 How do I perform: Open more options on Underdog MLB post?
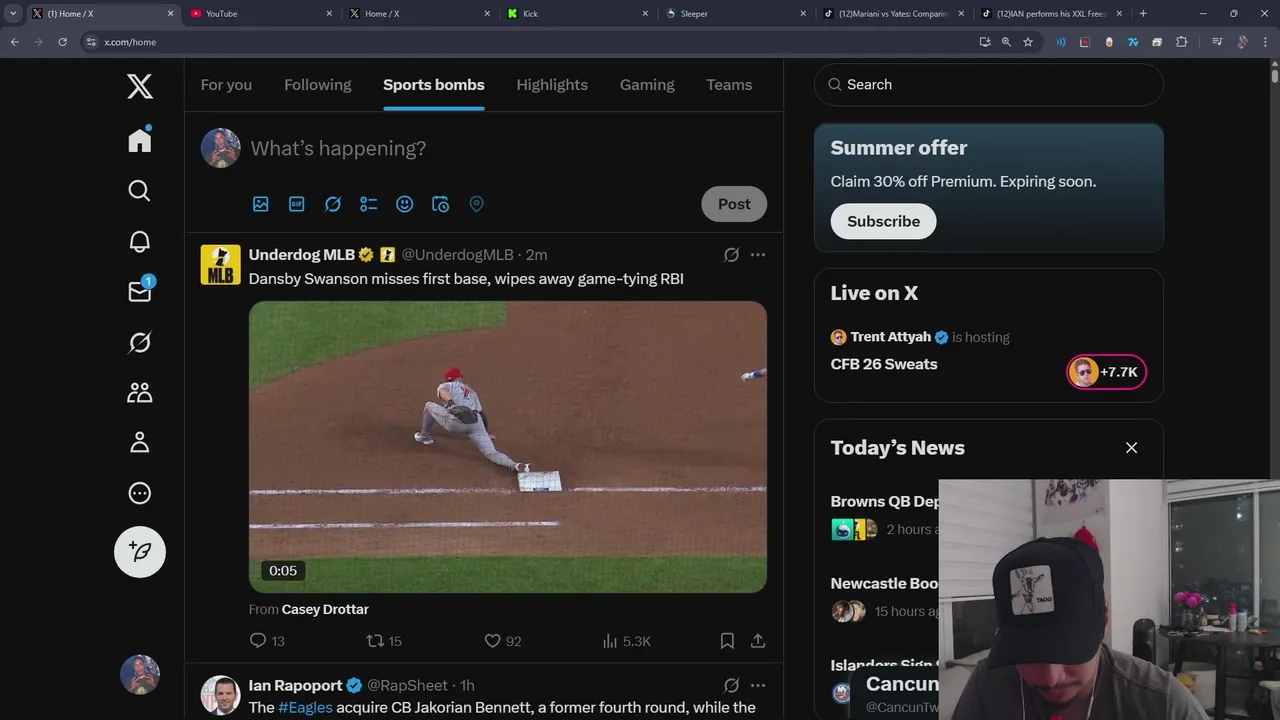pyautogui.click(x=758, y=255)
